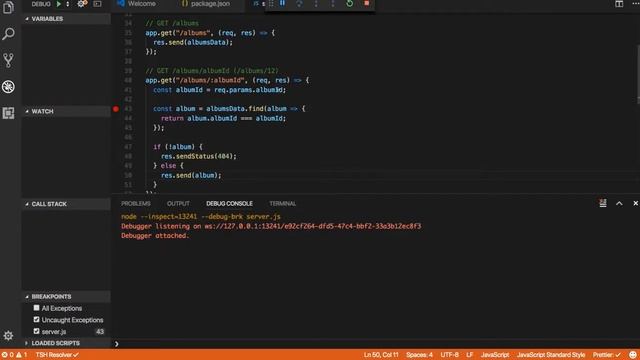Click Step Out in debug toolbar

(x=333, y=3)
